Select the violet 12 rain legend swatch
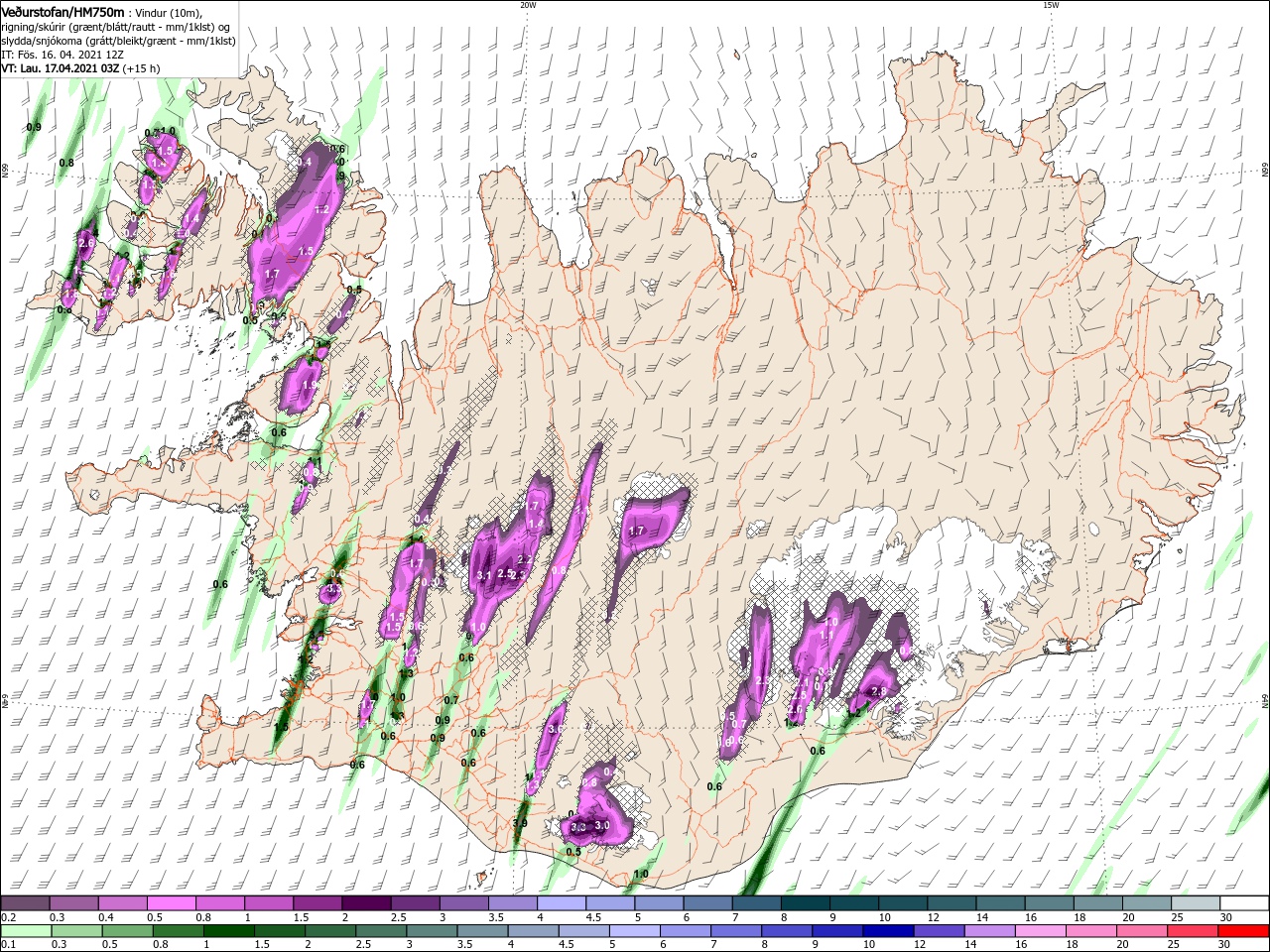 [x=939, y=931]
